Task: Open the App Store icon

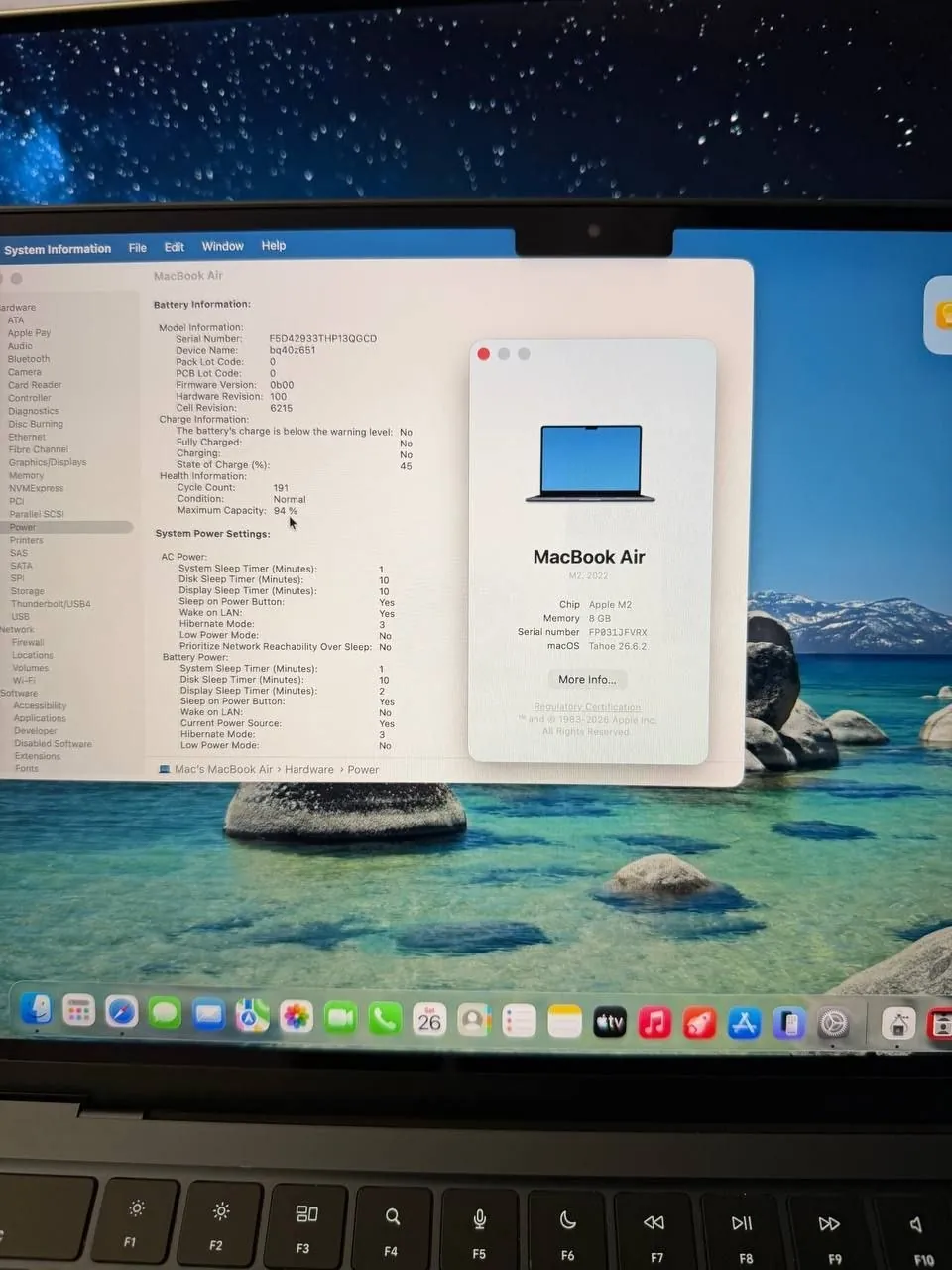Action: [744, 1024]
